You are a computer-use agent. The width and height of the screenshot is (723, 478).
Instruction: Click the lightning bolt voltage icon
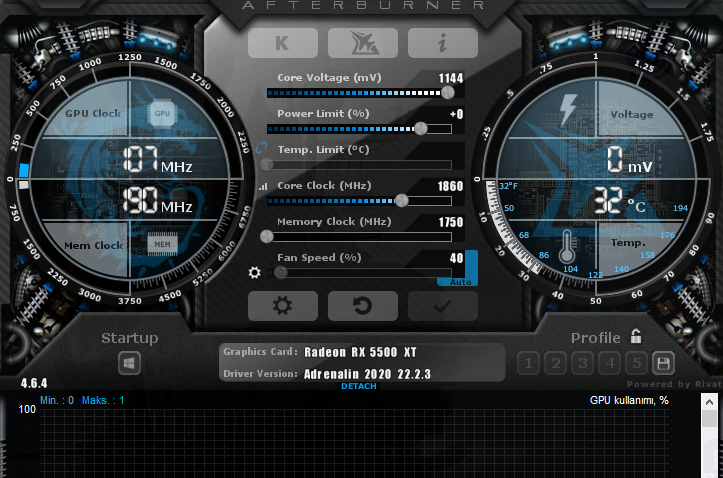click(568, 110)
